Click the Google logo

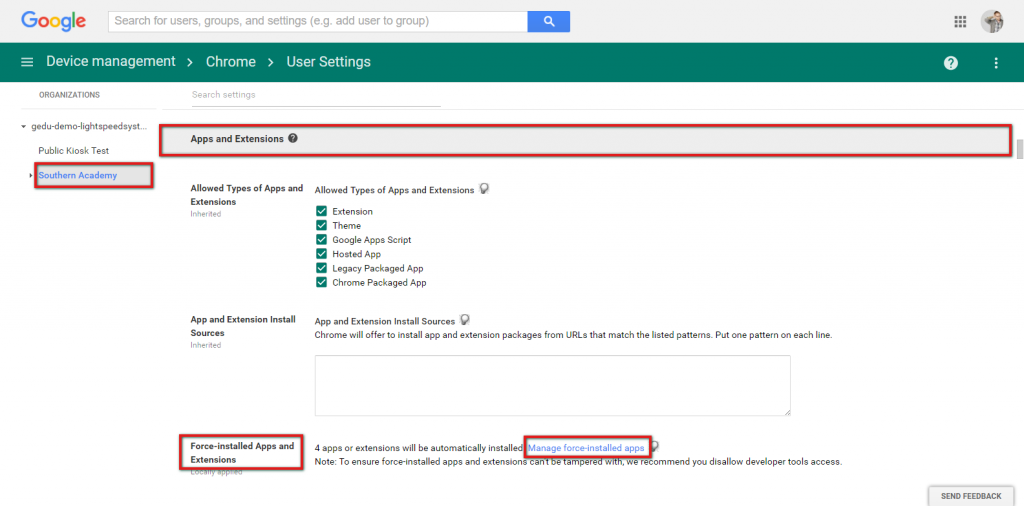tap(54, 21)
